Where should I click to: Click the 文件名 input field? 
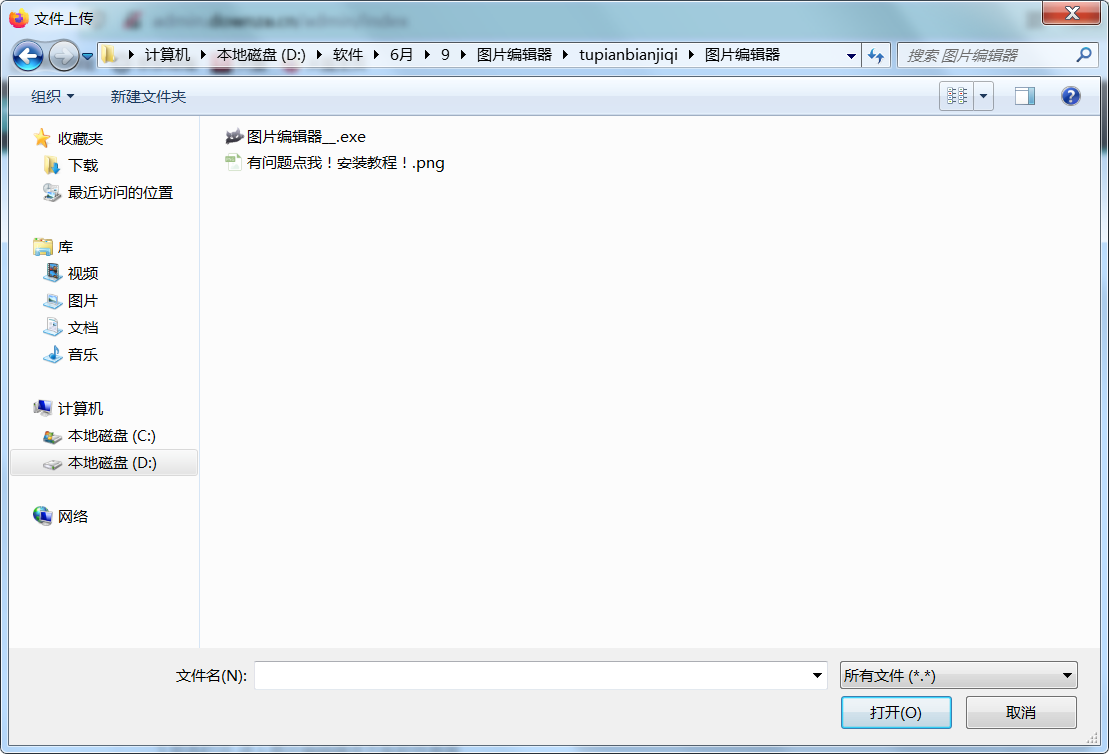pos(535,676)
